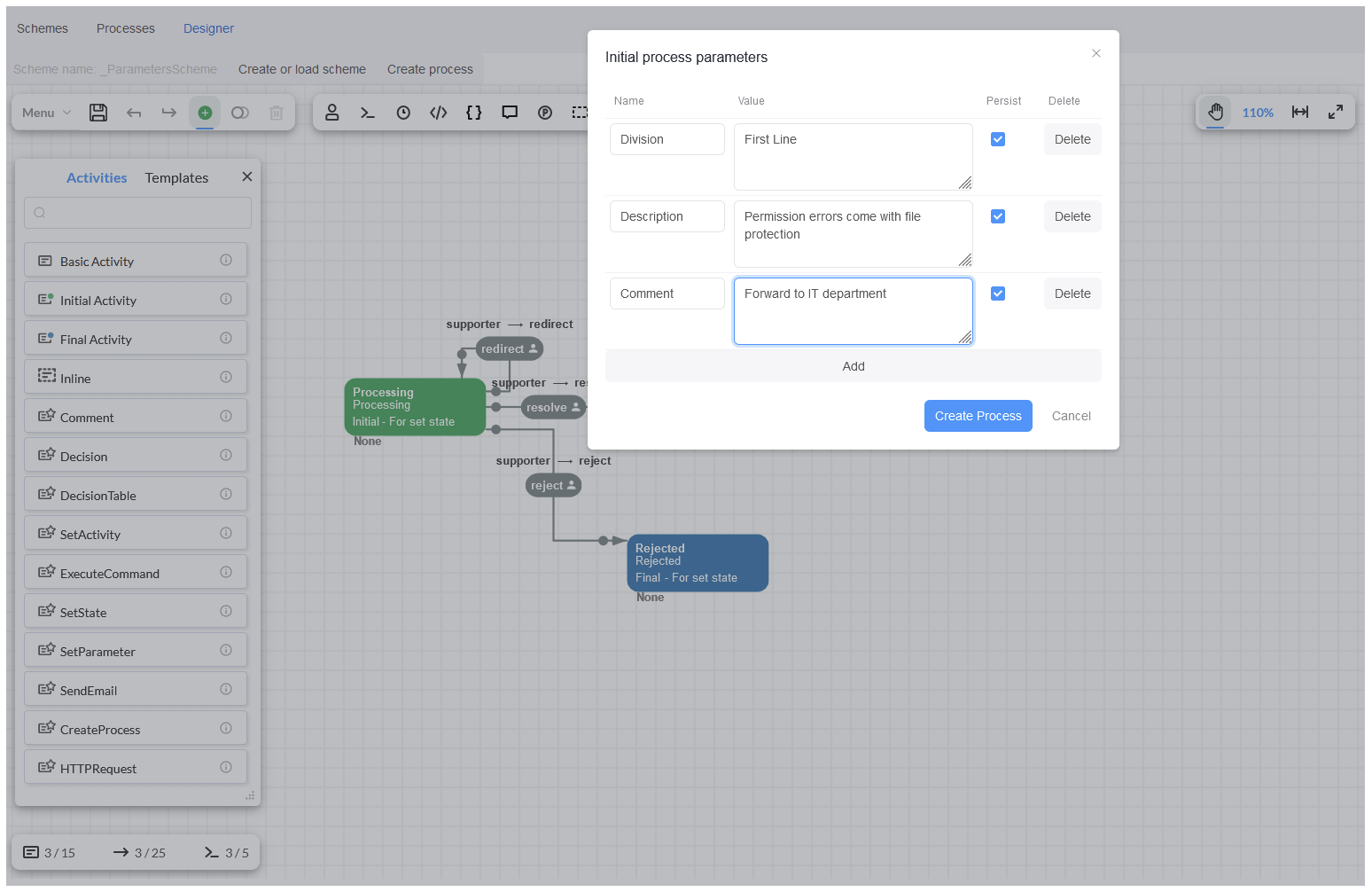The image size is (1372, 892).
Task: Open the localization speech bubble icon
Action: coord(510,113)
